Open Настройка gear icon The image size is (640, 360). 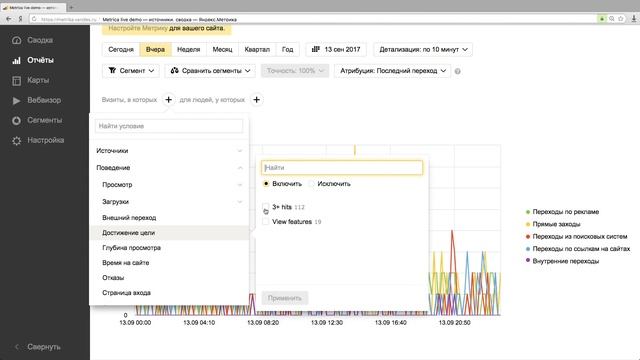click(x=16, y=140)
